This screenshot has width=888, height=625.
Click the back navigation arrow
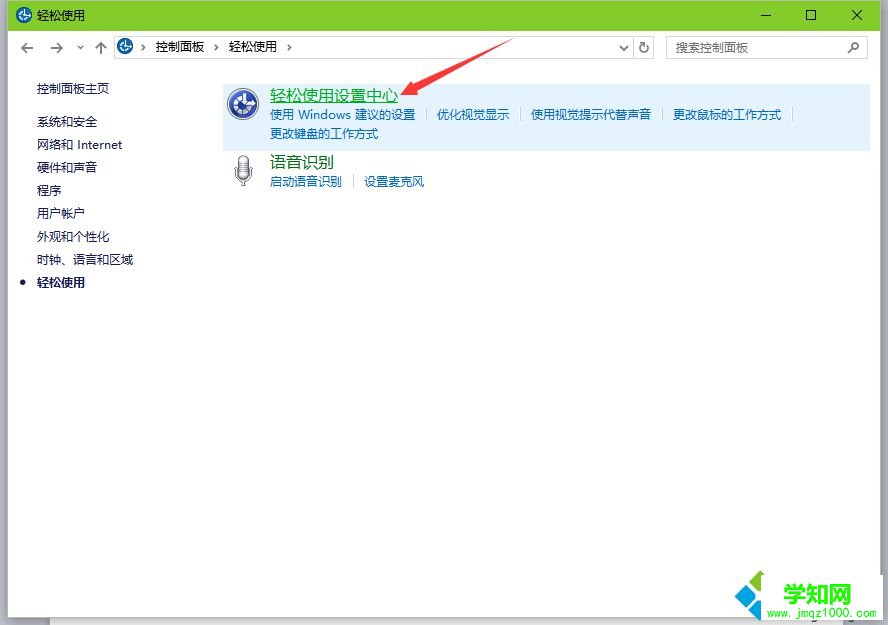(27, 47)
